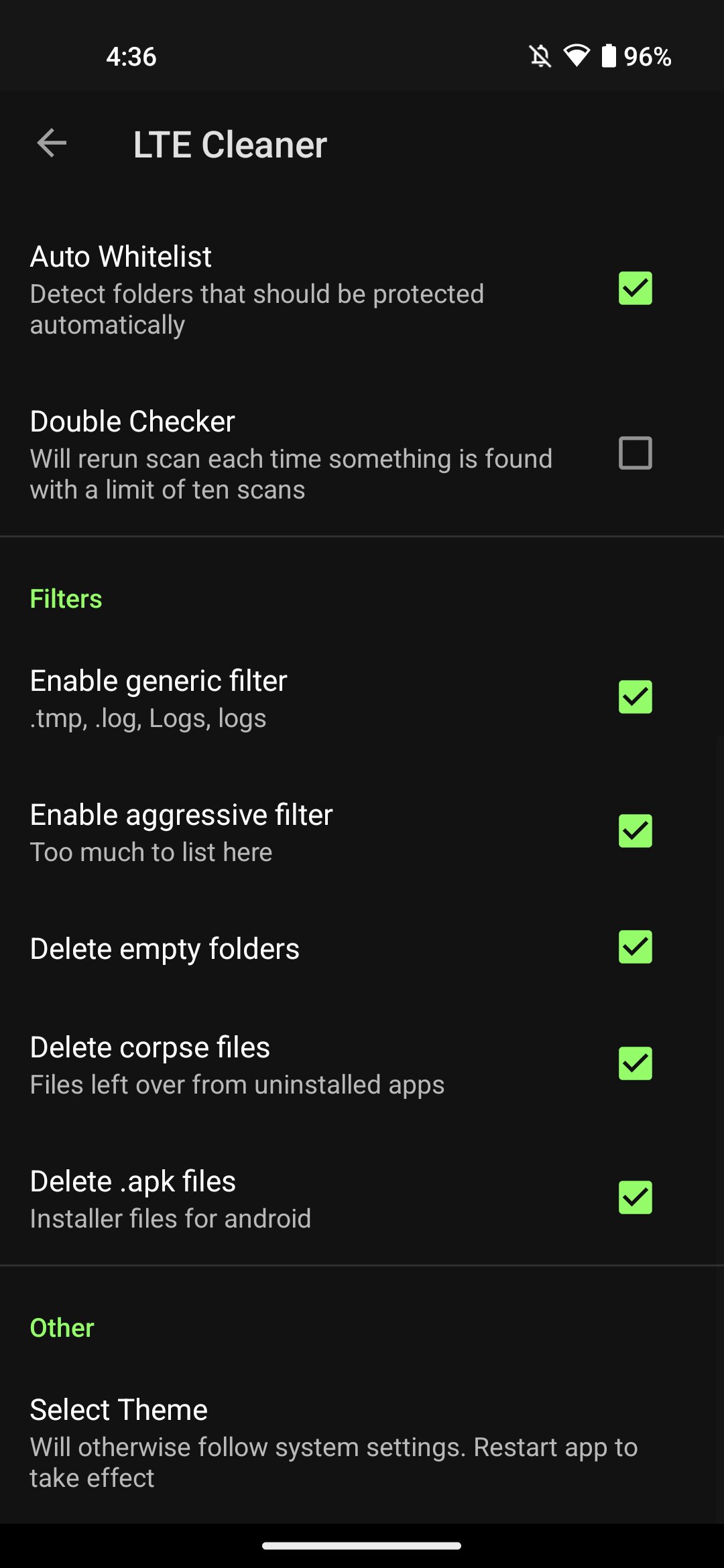Open the Select Theme option
Screen dimensions: 724x1568
tap(362, 1443)
